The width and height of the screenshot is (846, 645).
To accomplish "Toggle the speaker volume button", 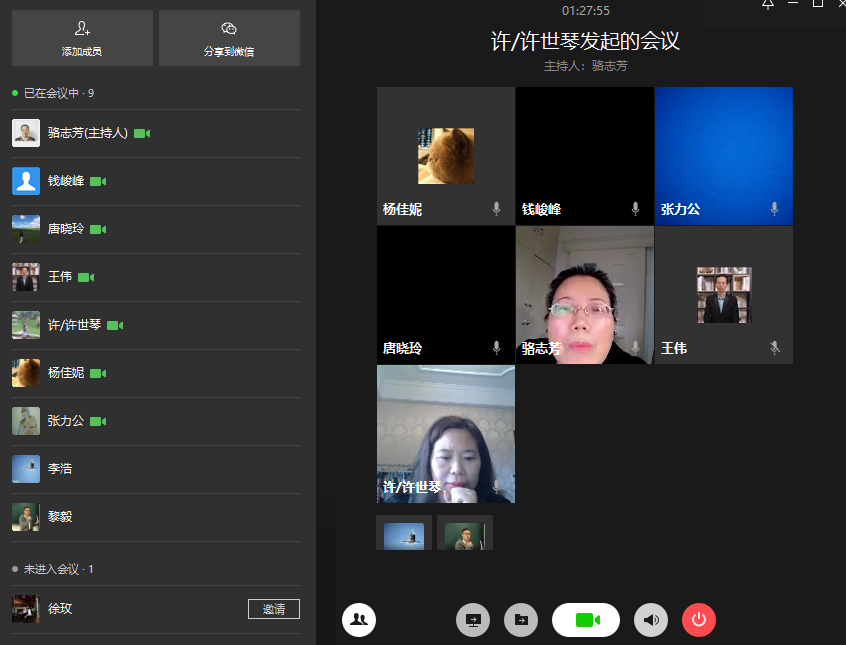I will [x=651, y=620].
